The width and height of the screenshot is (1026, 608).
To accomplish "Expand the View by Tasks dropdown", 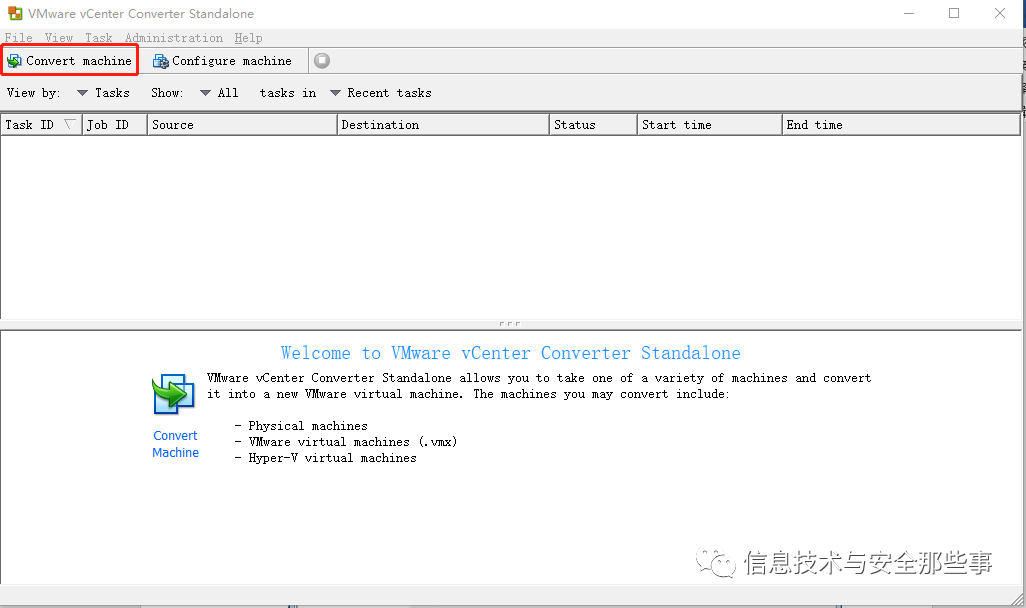I will point(103,93).
